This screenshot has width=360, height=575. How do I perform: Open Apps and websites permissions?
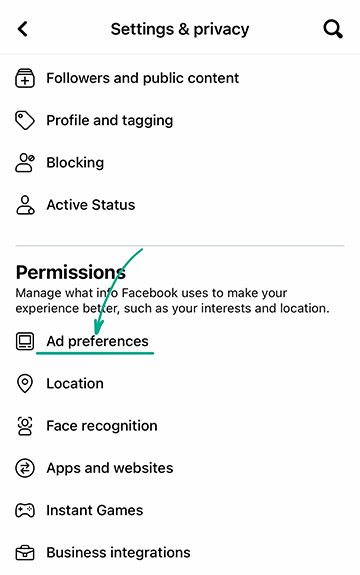[x=180, y=468]
